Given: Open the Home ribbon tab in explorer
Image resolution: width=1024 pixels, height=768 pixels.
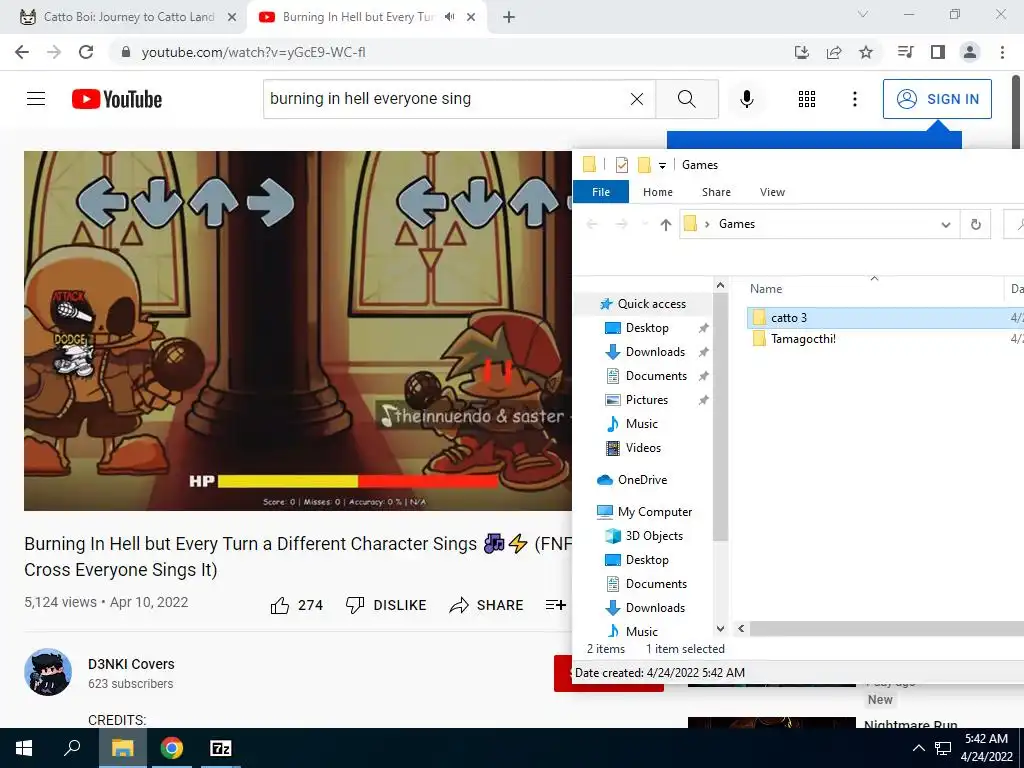Looking at the screenshot, I should coord(658,192).
